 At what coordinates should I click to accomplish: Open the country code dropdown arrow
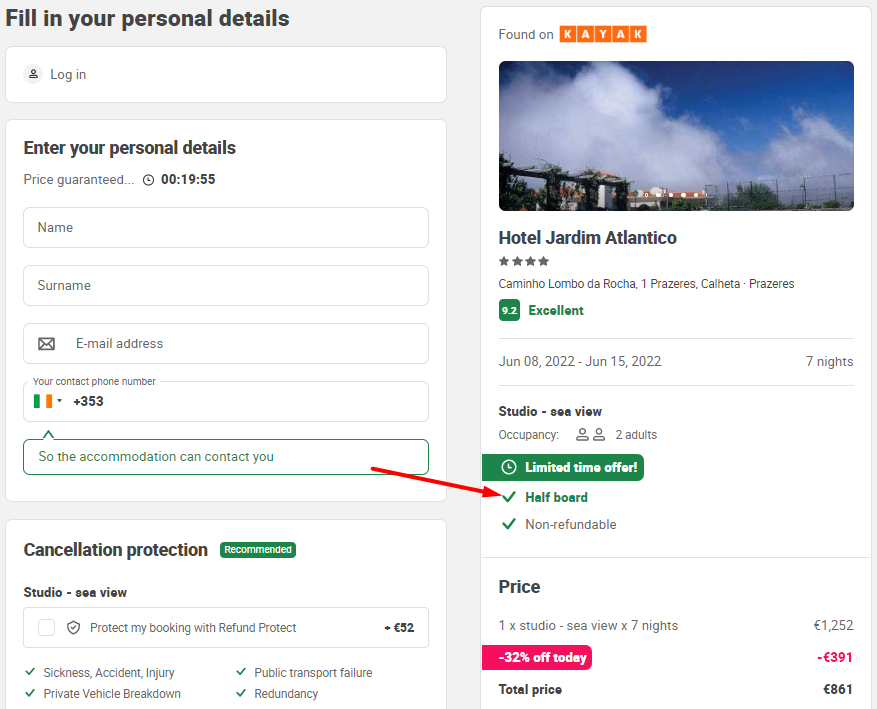click(59, 401)
